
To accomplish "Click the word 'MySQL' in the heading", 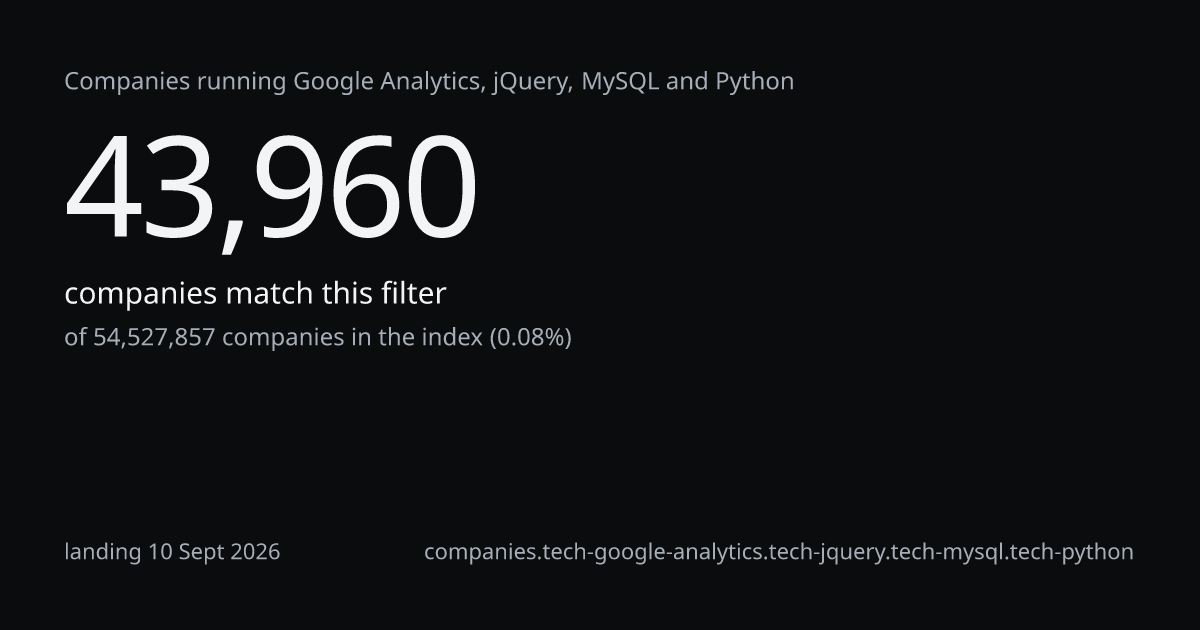I will pyautogui.click(x=620, y=82).
